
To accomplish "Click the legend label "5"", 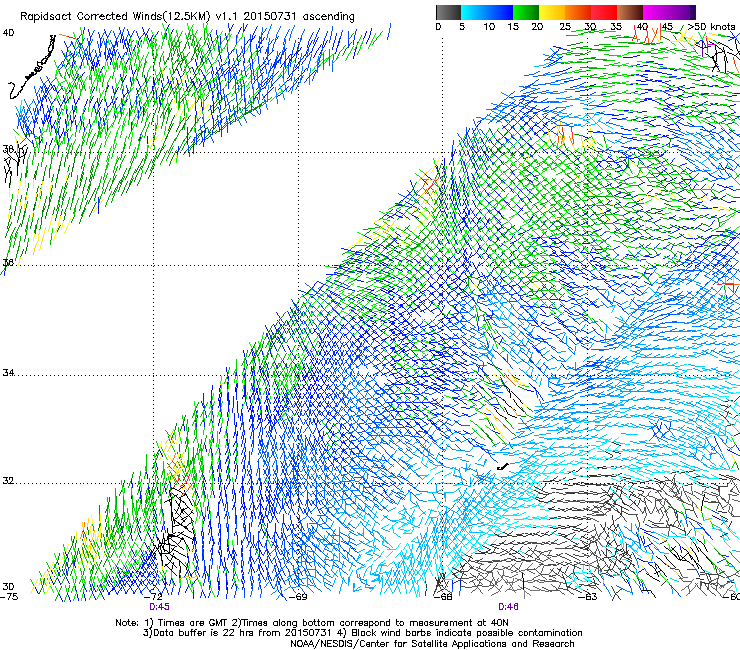I will 462,27.
